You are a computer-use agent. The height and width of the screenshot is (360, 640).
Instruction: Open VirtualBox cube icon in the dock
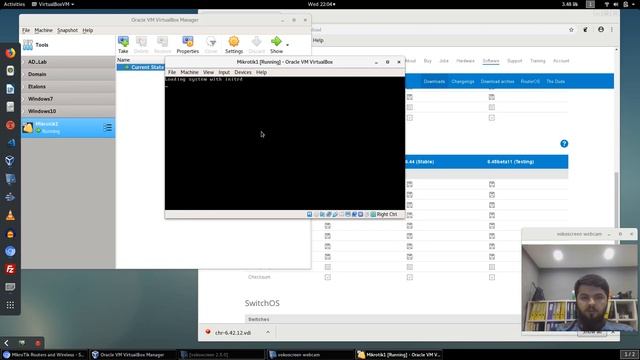(10, 161)
